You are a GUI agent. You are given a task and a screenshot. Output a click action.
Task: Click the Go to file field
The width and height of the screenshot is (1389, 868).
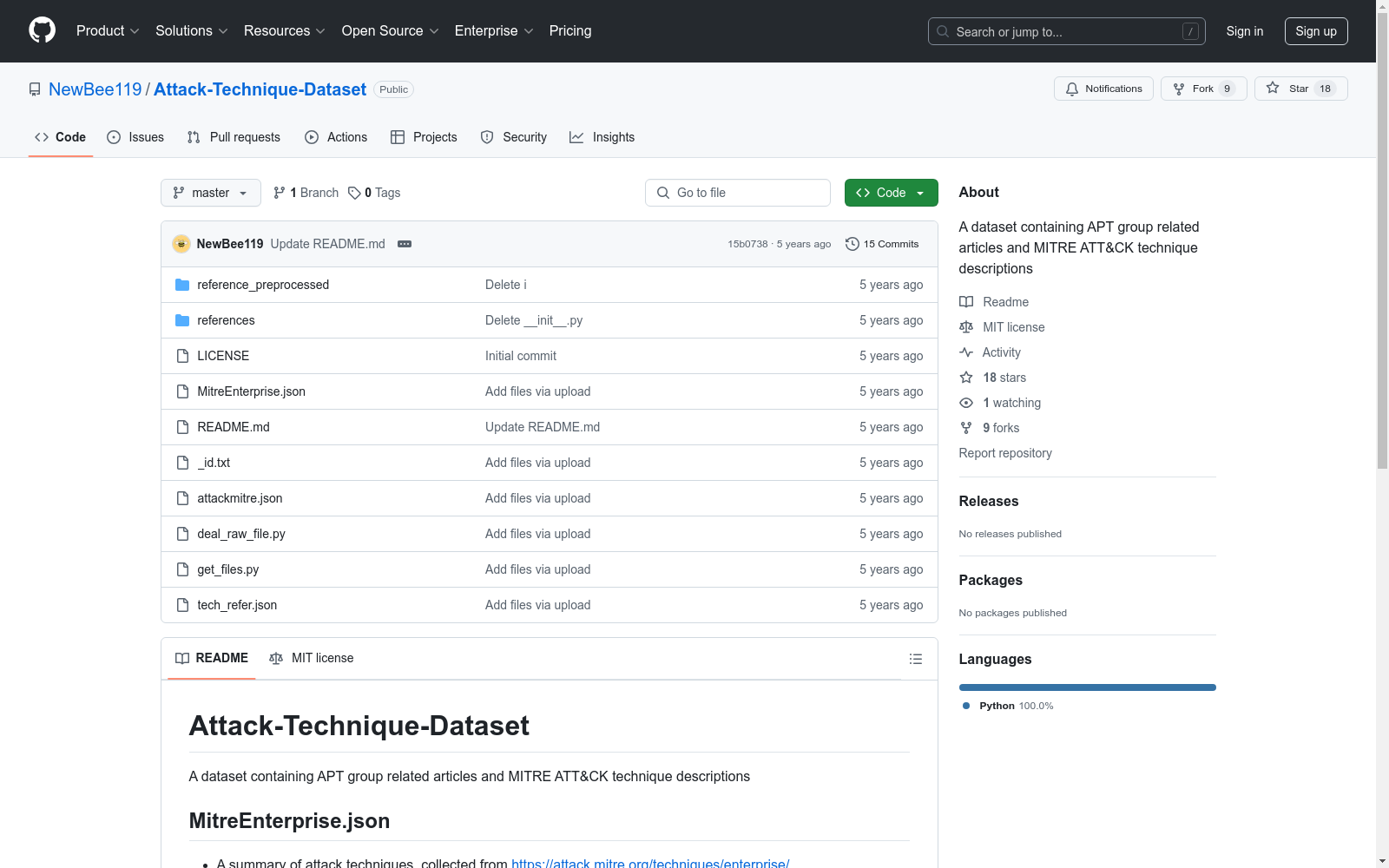coord(737,193)
